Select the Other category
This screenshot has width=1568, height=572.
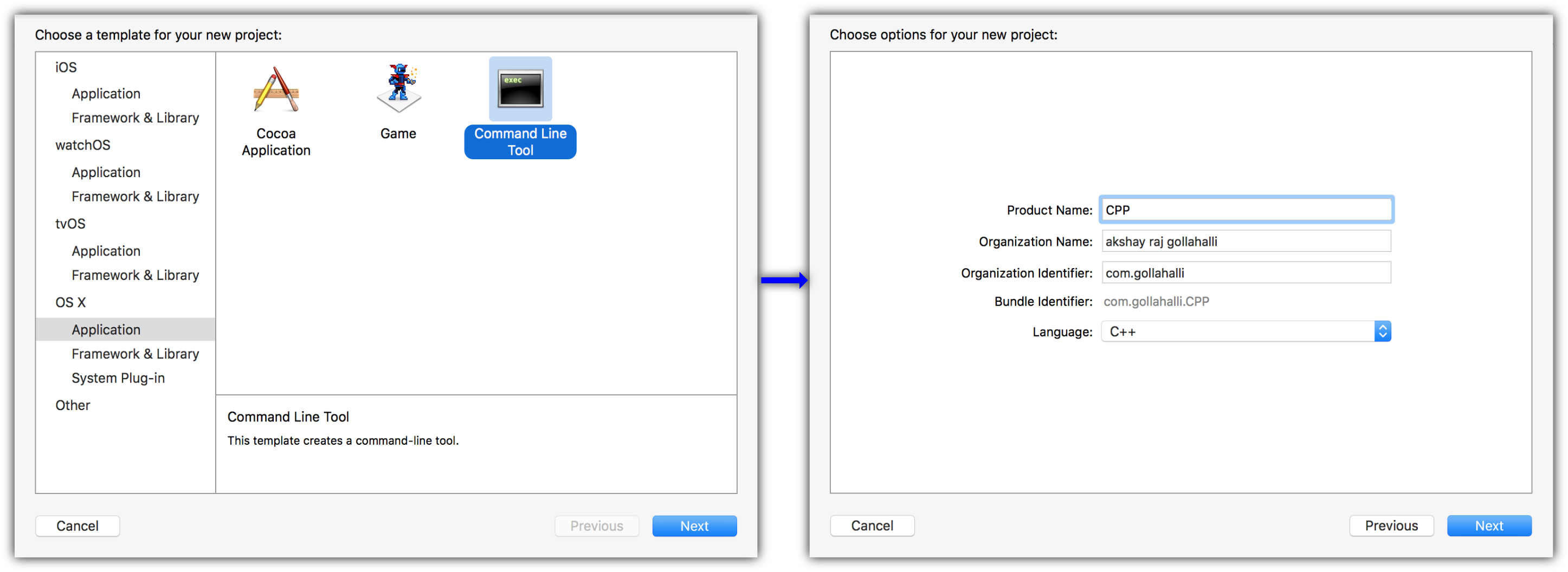coord(73,406)
